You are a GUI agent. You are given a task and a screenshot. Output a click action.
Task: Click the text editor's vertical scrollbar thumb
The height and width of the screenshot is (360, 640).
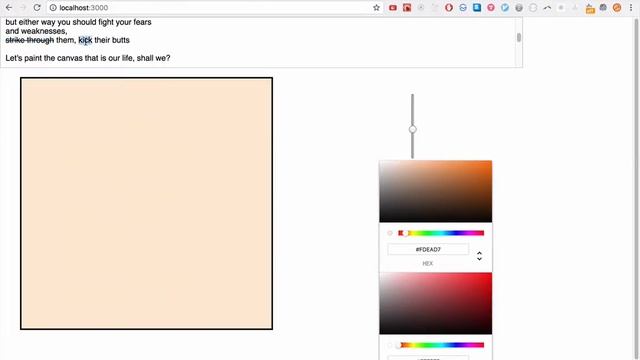(519, 37)
